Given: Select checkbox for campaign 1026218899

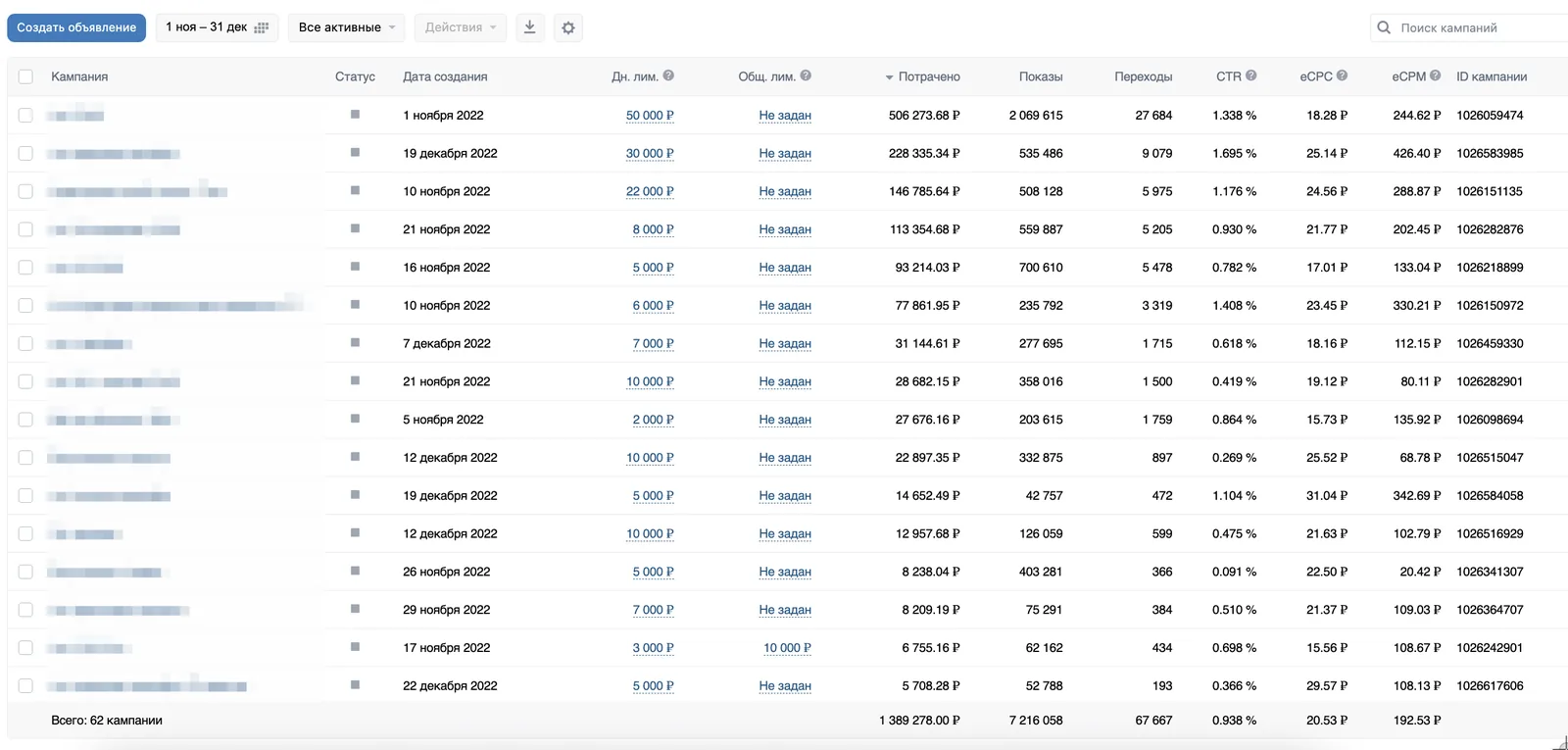Looking at the screenshot, I should [25, 268].
